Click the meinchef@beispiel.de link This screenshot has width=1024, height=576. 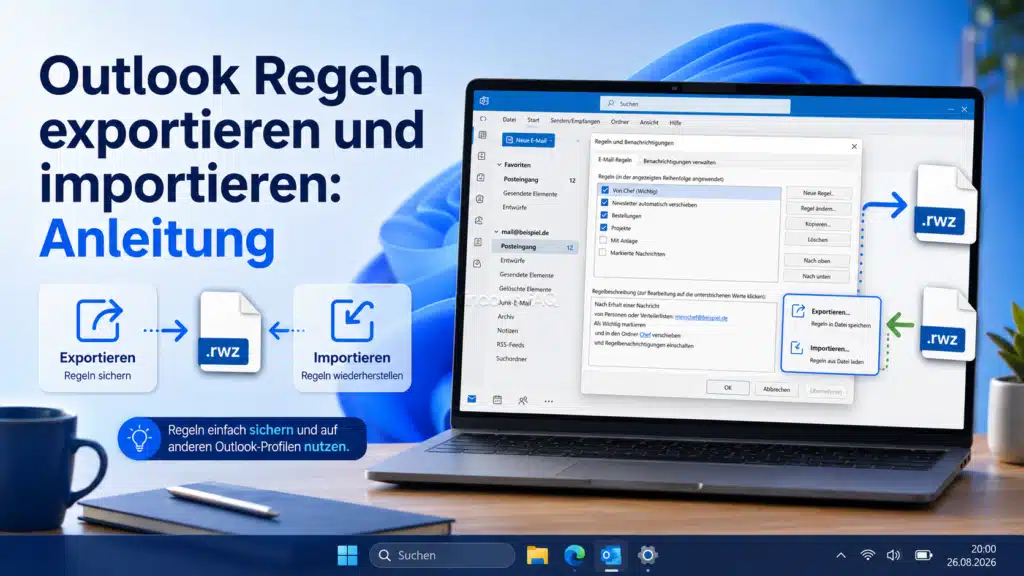(x=701, y=317)
